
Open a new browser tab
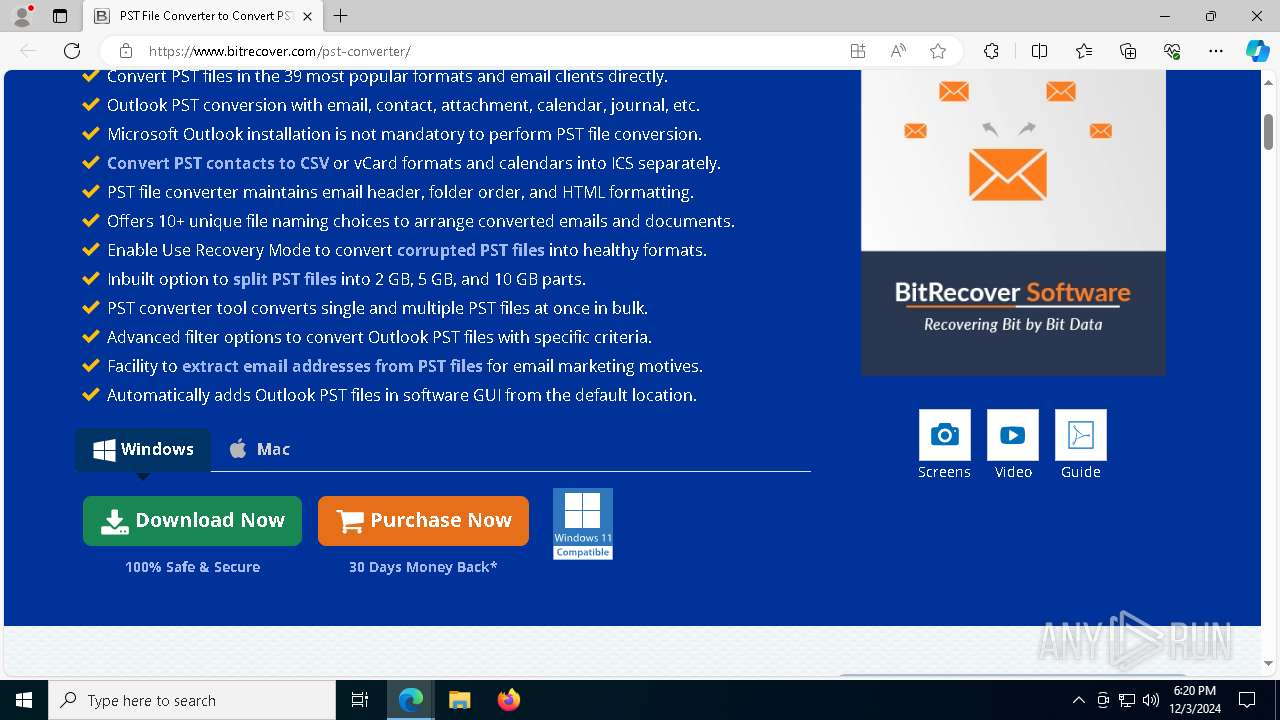point(341,16)
